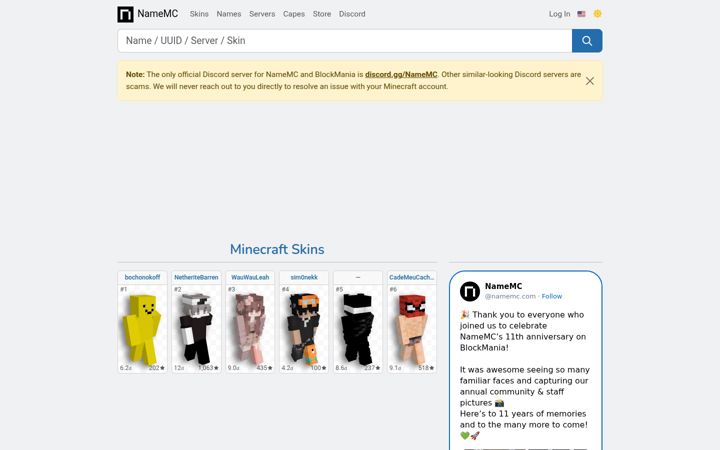Click Follow on the NameMC tweet

[x=551, y=297]
